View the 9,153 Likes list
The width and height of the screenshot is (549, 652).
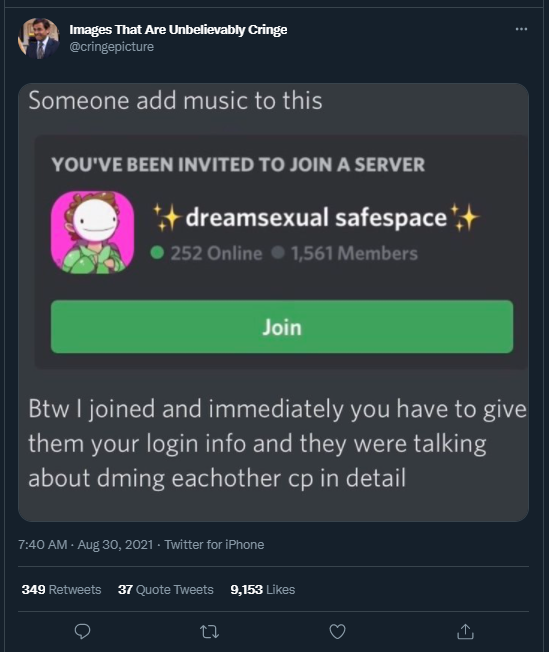click(263, 590)
